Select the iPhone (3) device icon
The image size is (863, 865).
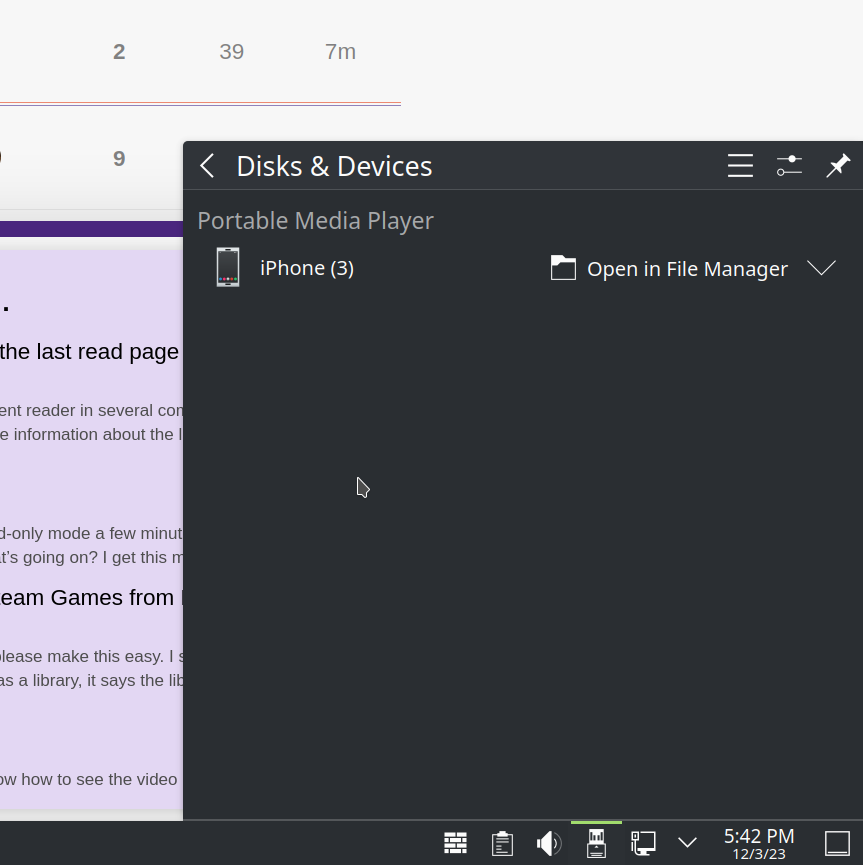pyautogui.click(x=228, y=268)
